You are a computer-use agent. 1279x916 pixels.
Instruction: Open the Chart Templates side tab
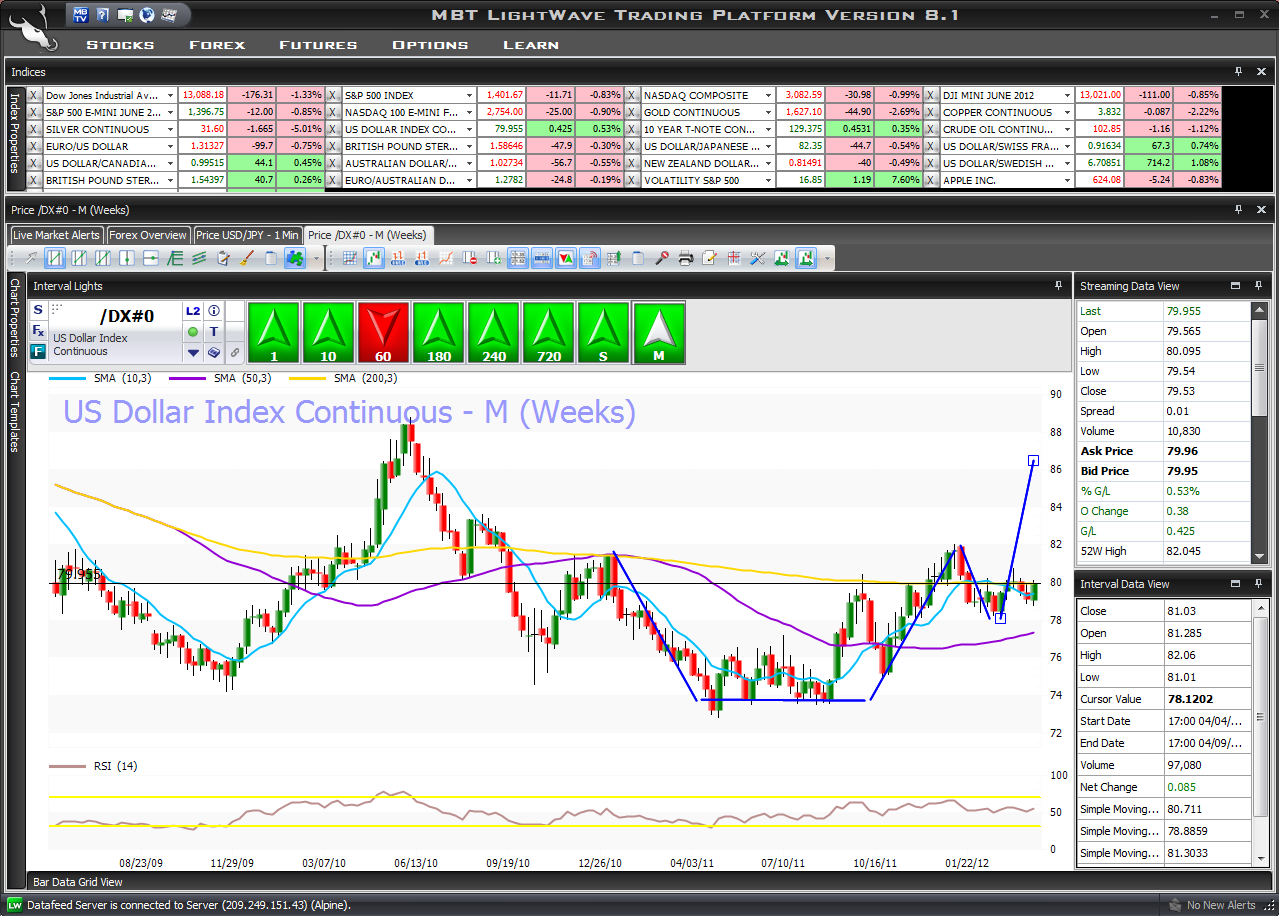click(14, 411)
